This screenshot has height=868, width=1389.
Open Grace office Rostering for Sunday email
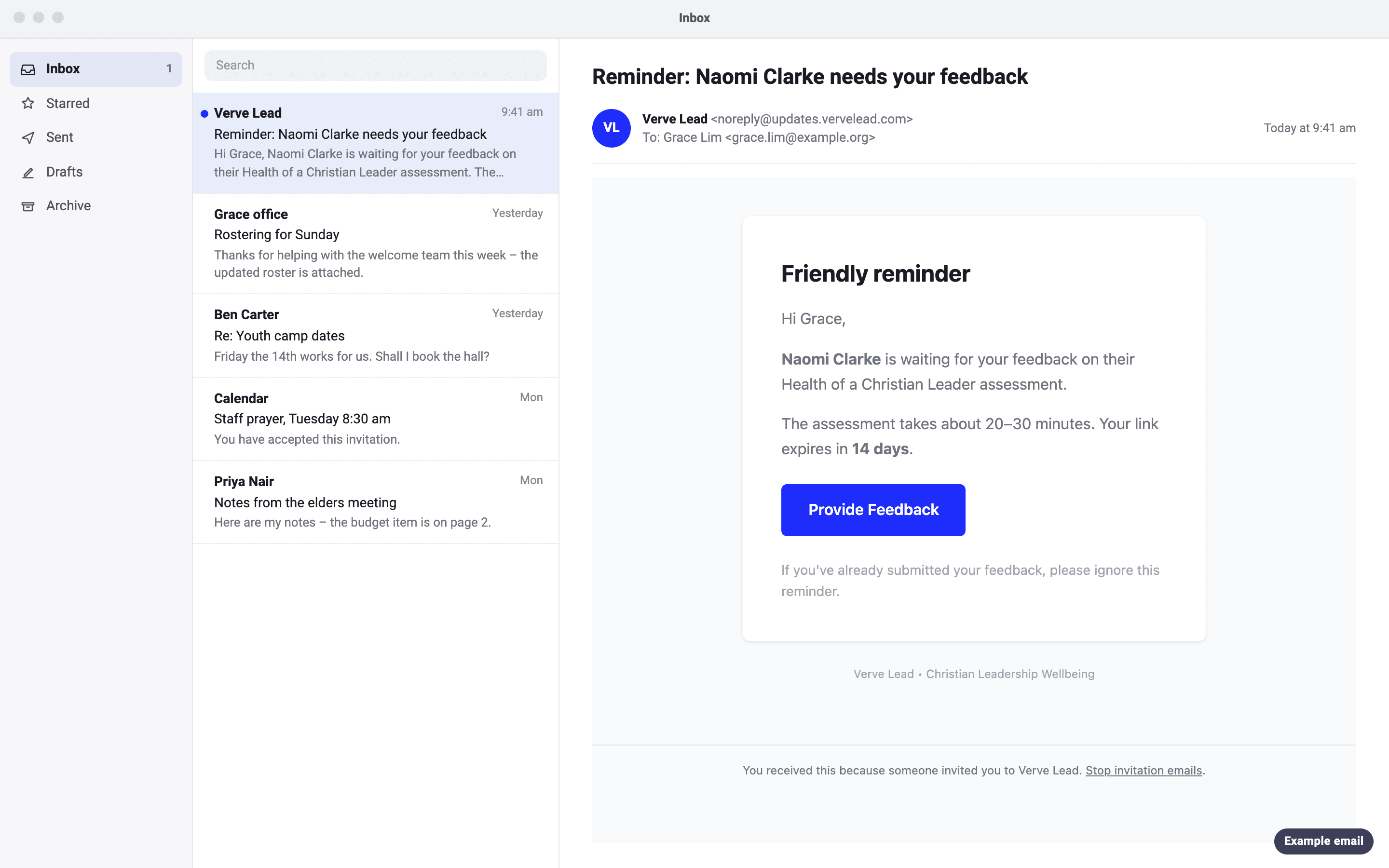pyautogui.click(x=375, y=244)
